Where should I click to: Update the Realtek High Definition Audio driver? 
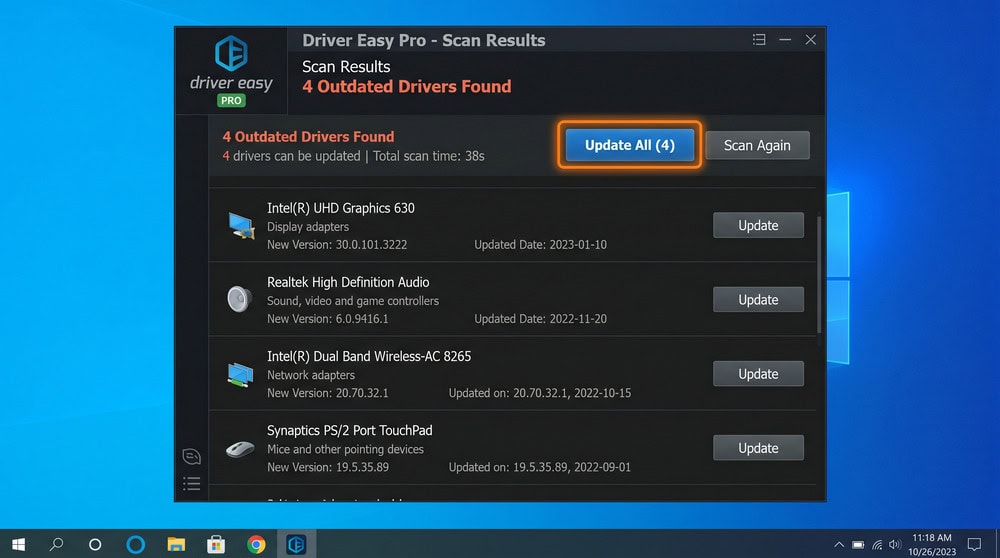coord(758,300)
